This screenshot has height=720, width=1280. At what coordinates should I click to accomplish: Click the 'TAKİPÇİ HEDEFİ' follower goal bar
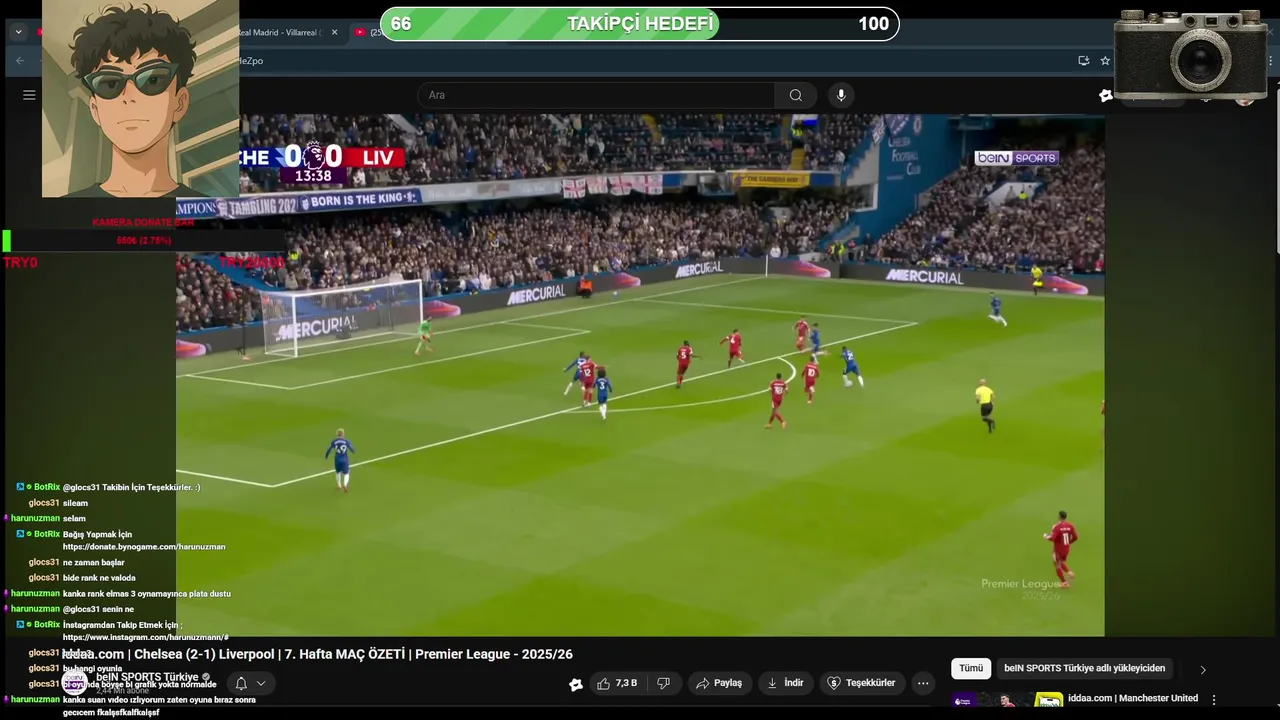(640, 24)
